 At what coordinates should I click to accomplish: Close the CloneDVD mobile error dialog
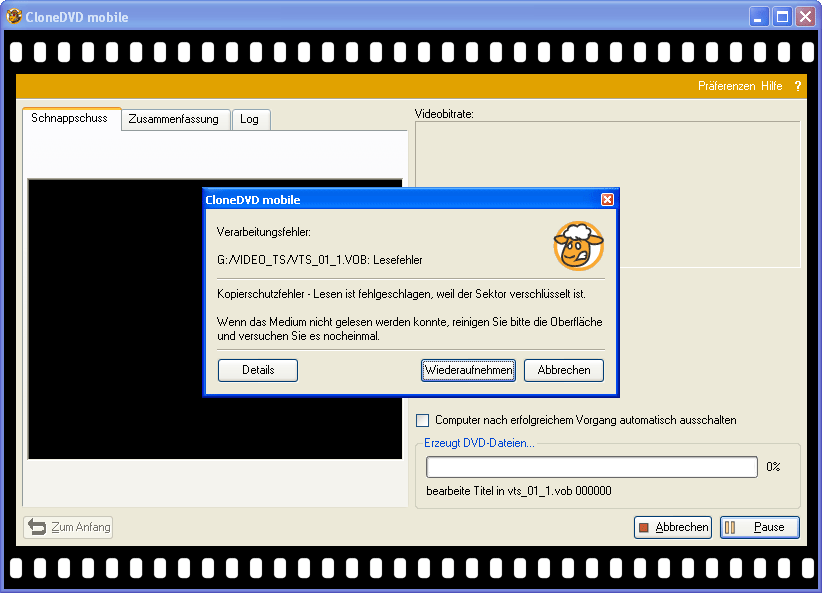tap(607, 200)
